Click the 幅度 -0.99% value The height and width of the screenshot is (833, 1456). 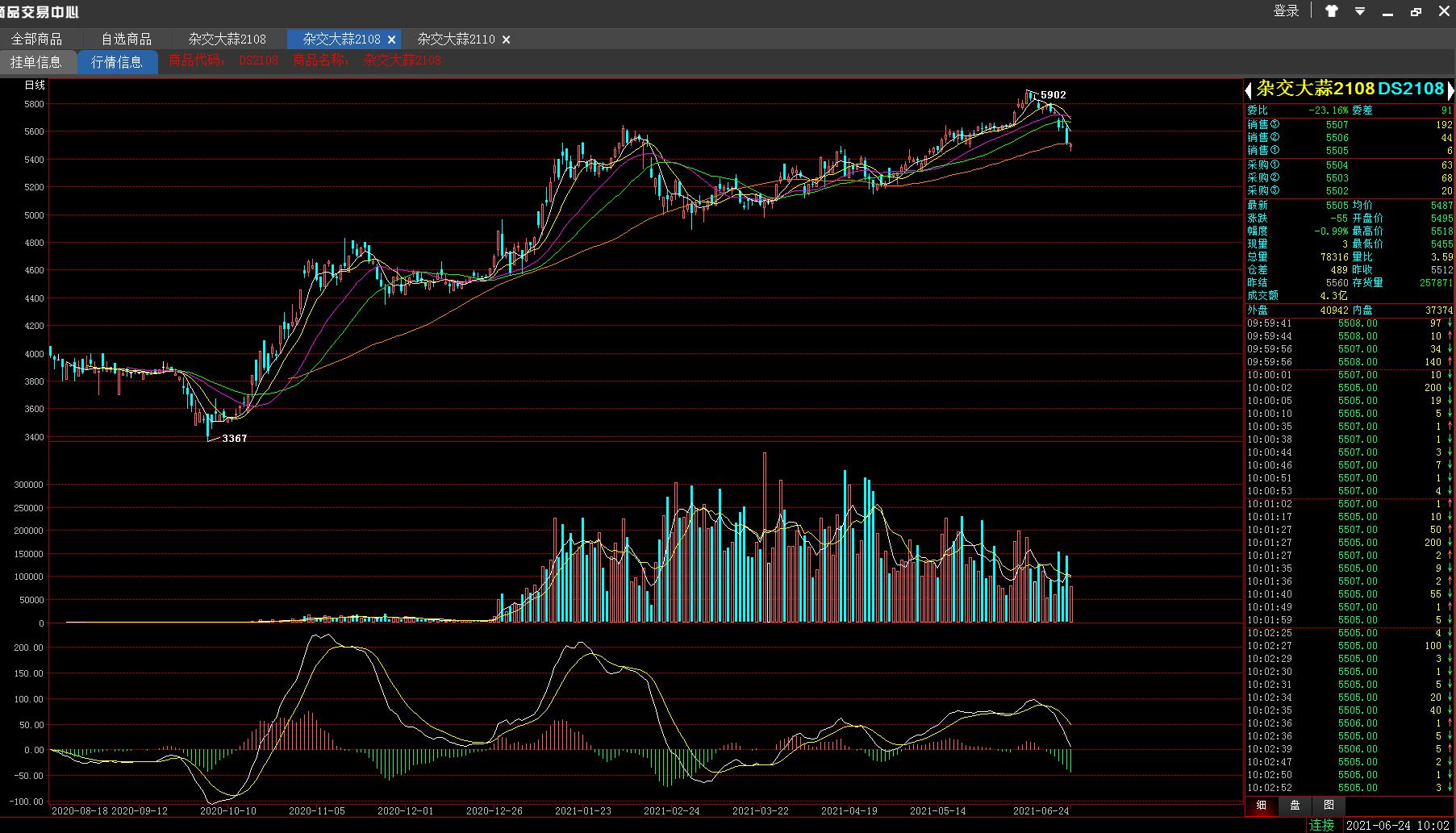[1331, 231]
